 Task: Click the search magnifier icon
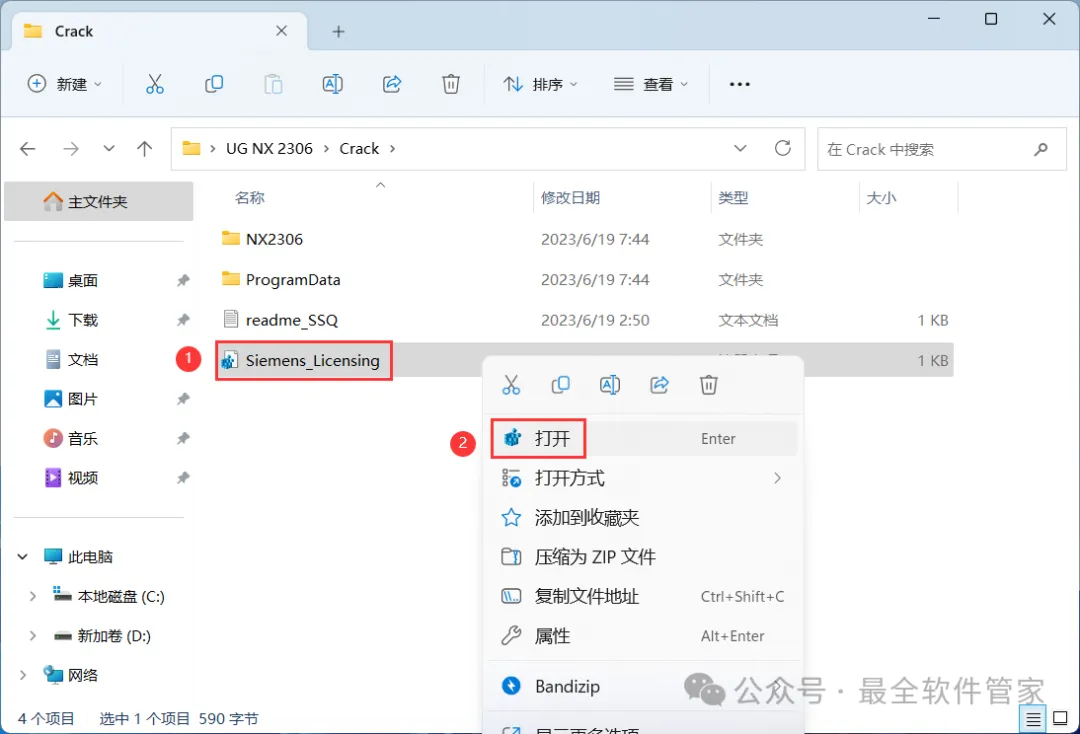(x=1041, y=149)
